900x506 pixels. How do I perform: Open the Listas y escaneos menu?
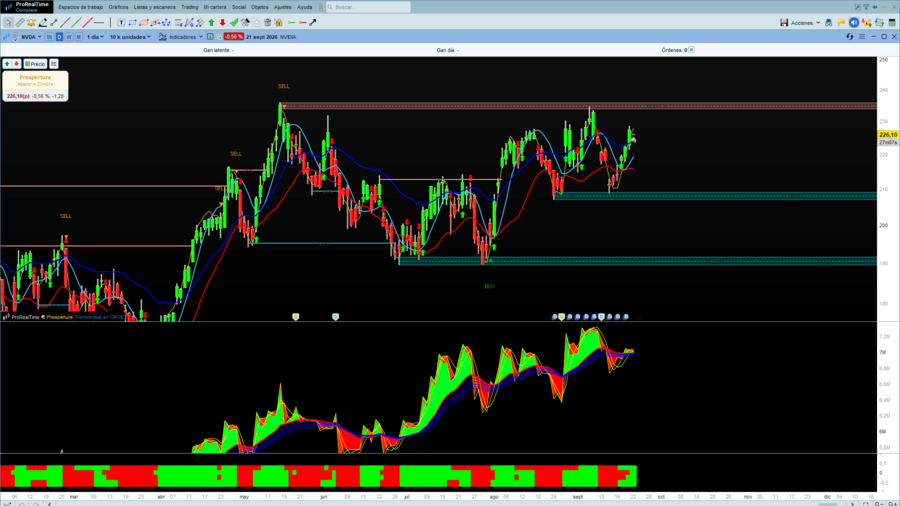click(154, 7)
